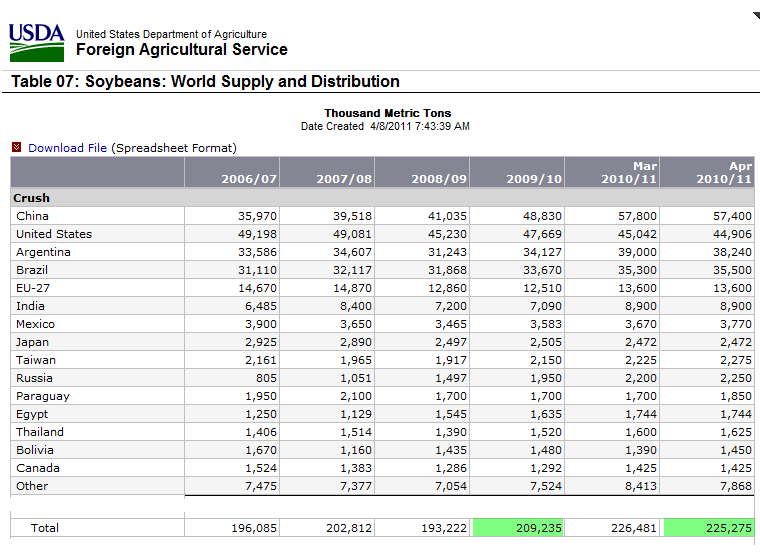
Task: Click Brazil value 33,670
Action: point(542,270)
